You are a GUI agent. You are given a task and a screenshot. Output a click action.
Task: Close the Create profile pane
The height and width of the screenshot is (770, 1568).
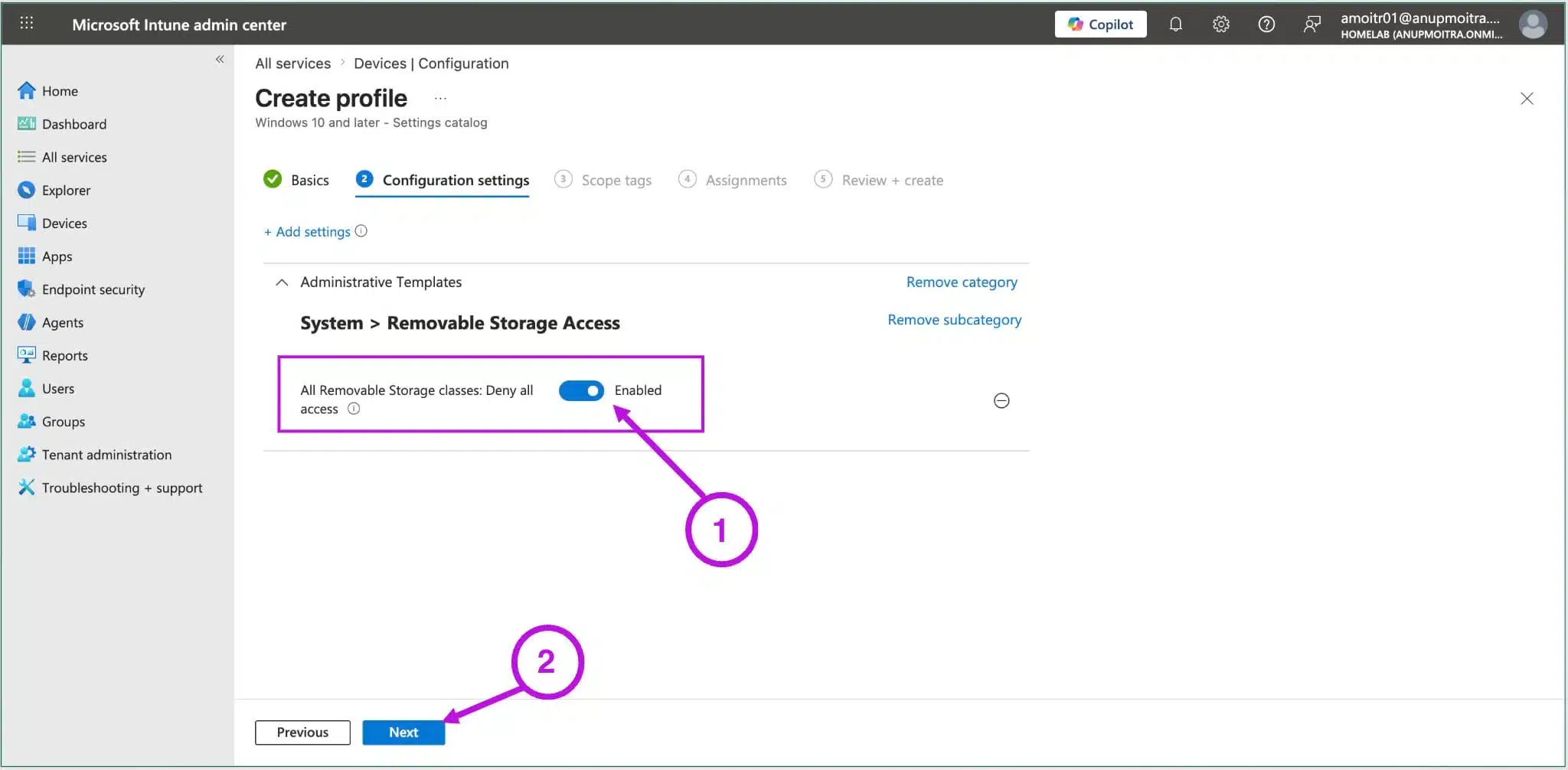(x=1527, y=98)
